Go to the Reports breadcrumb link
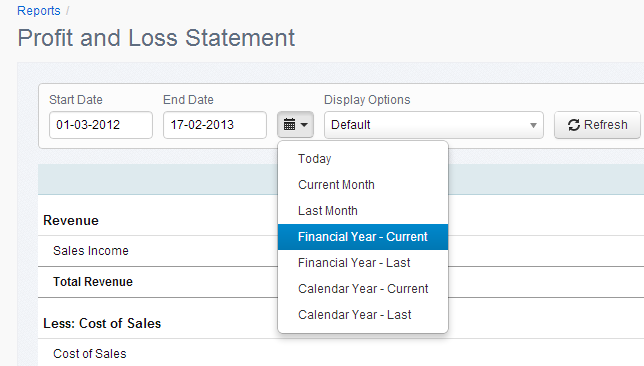This screenshot has width=644, height=366. pyautogui.click(x=39, y=11)
